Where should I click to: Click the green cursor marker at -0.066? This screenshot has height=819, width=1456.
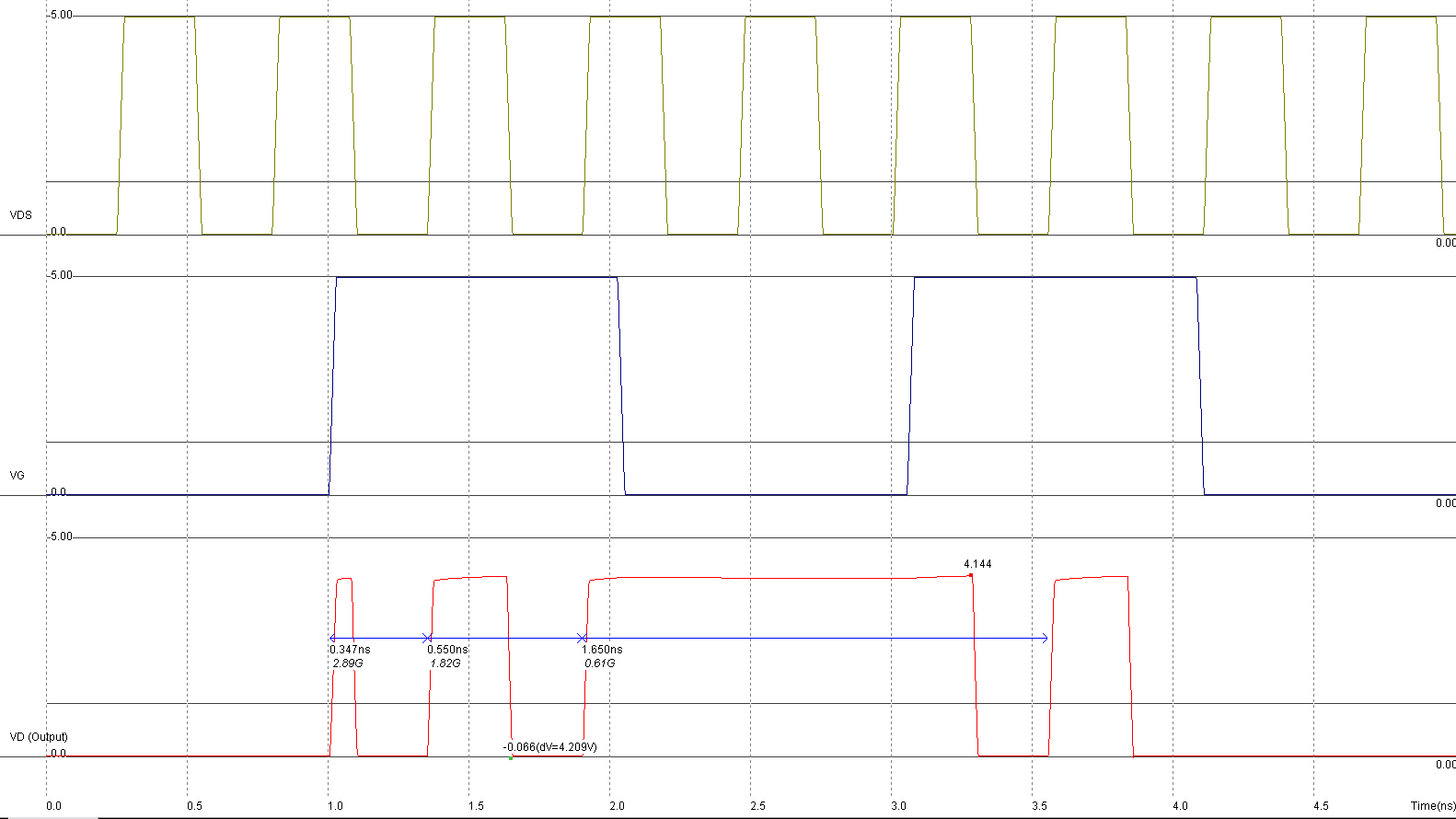point(511,757)
